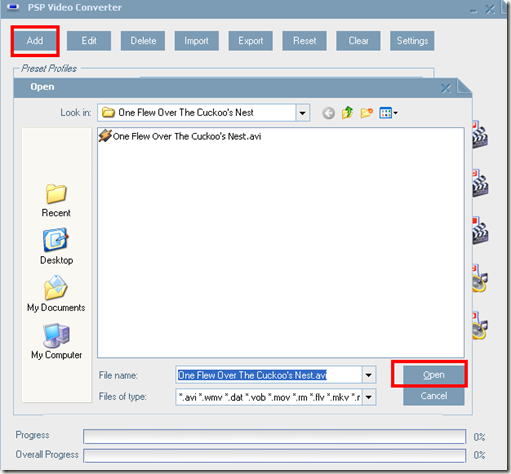The width and height of the screenshot is (511, 474).
Task: Expand the Files of type dropdown
Action: click(x=369, y=397)
